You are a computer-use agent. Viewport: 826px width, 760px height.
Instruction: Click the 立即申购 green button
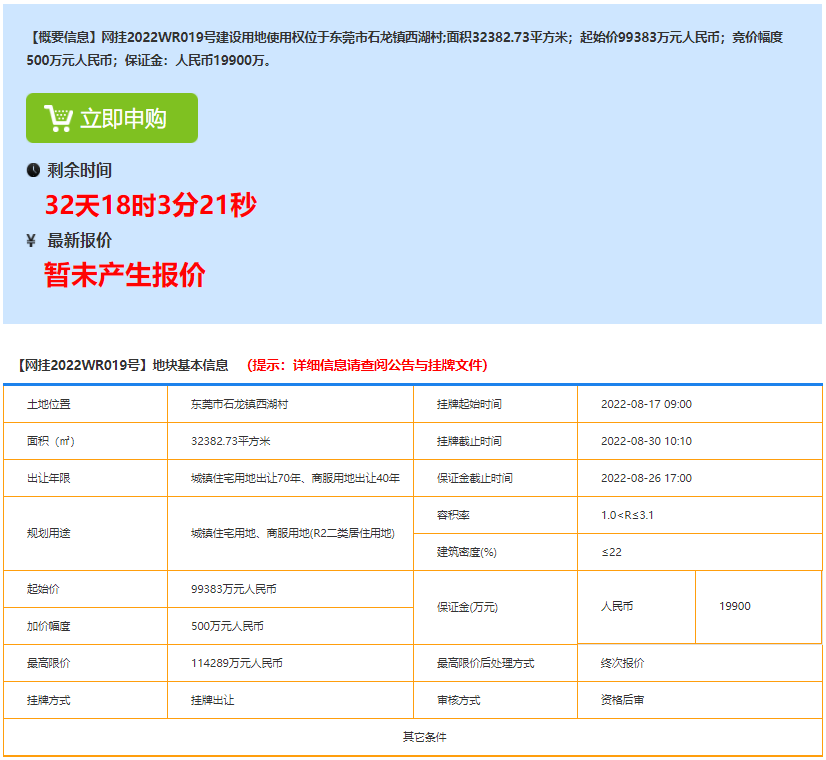coord(112,118)
